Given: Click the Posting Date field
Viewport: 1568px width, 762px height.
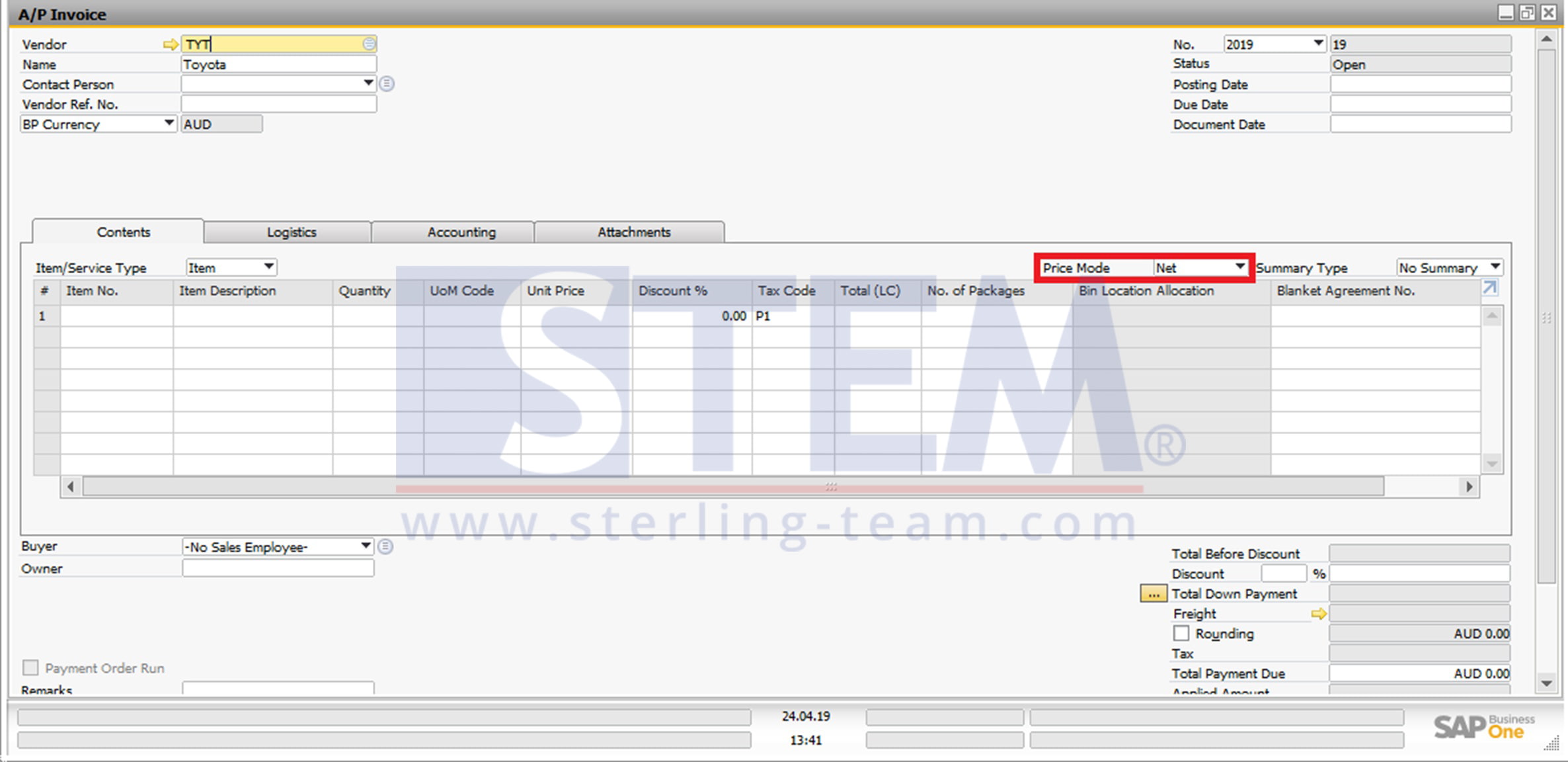Looking at the screenshot, I should pyautogui.click(x=1421, y=84).
